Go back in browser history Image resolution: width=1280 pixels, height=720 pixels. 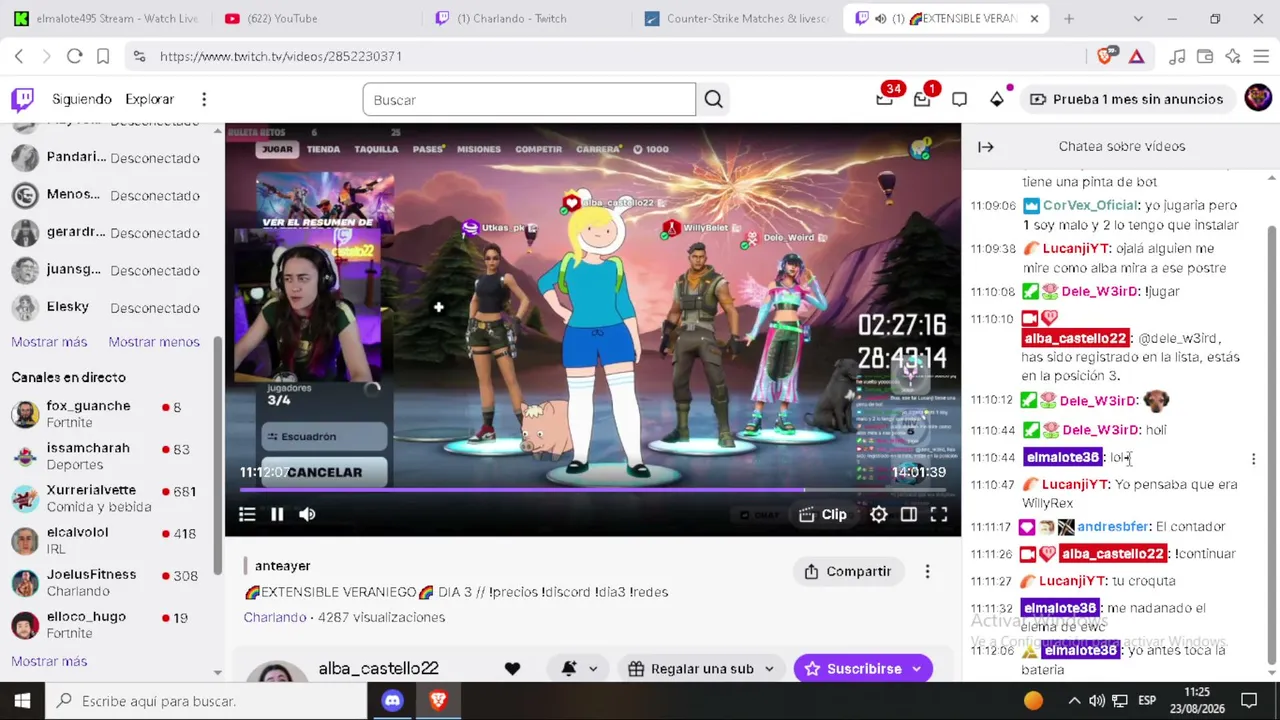[x=19, y=56]
